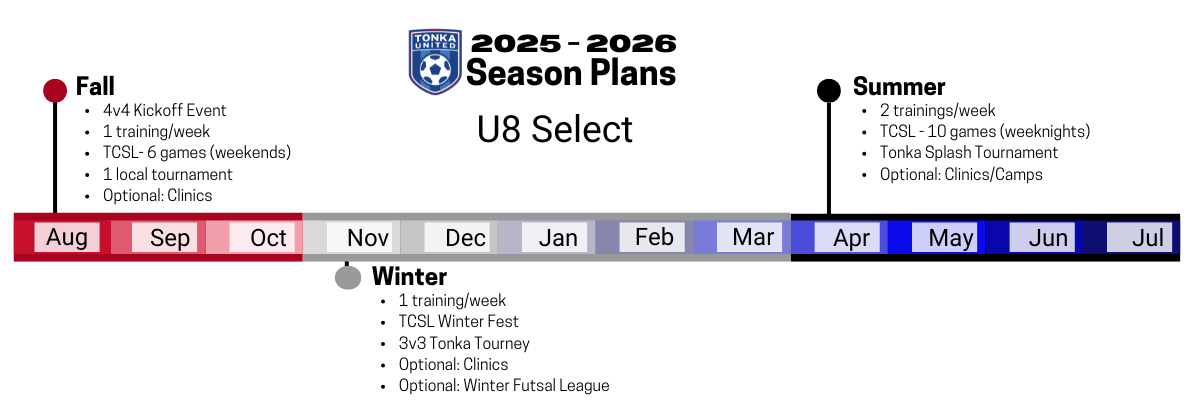Click the Optional: Winter Futsal League item
Image resolution: width=1200 pixels, height=400 pixels.
(x=504, y=386)
